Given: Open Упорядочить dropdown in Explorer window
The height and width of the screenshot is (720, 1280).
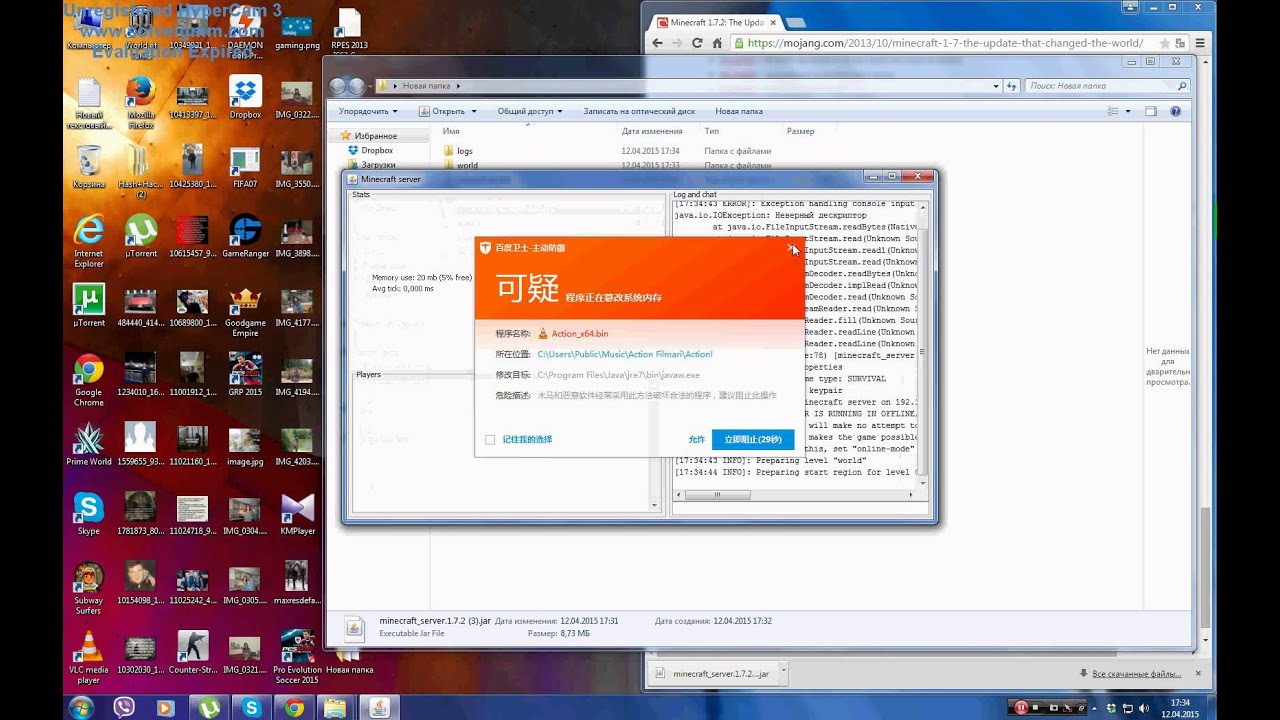Looking at the screenshot, I should (367, 111).
